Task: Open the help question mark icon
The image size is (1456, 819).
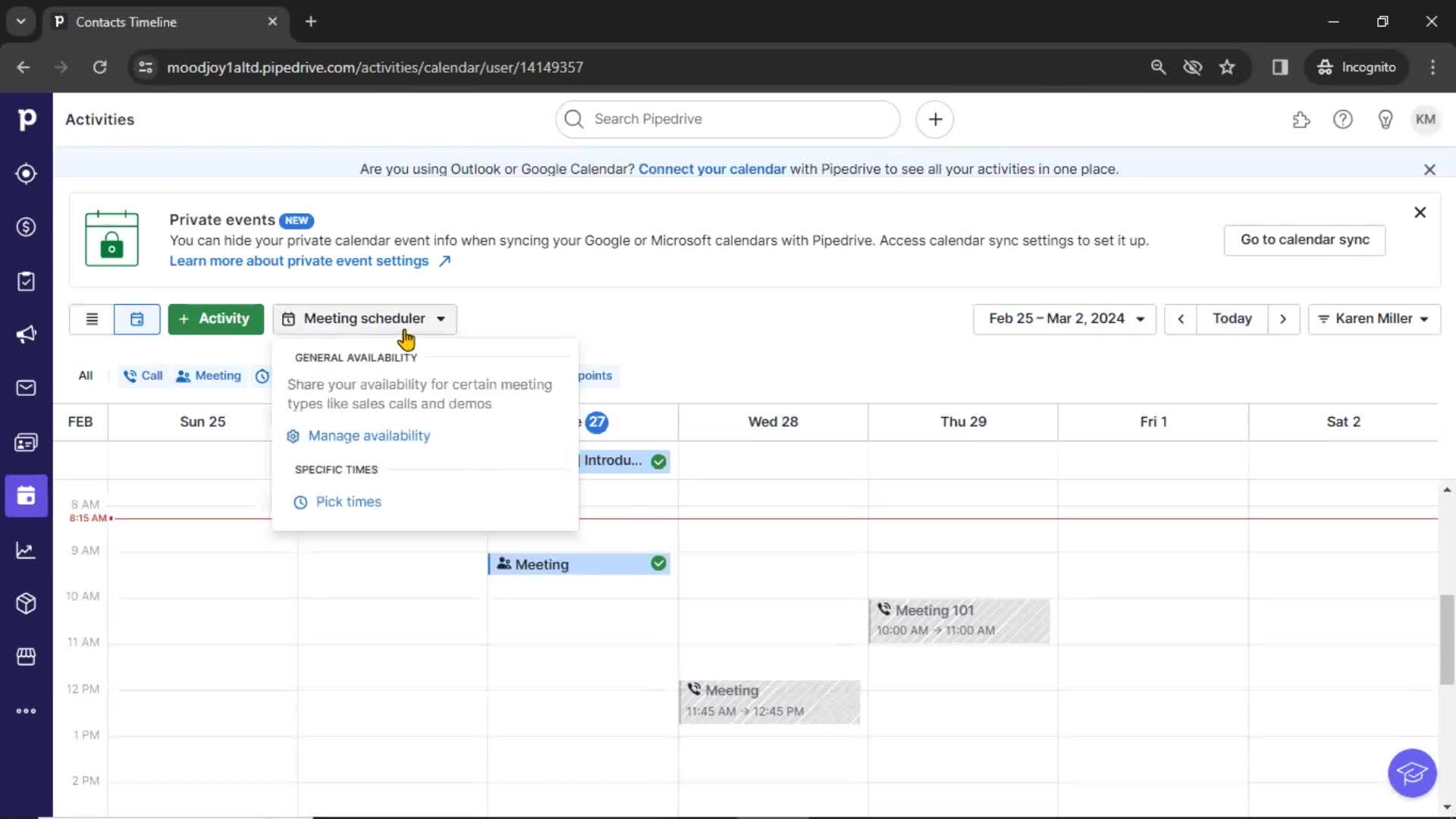Action: pos(1343,120)
